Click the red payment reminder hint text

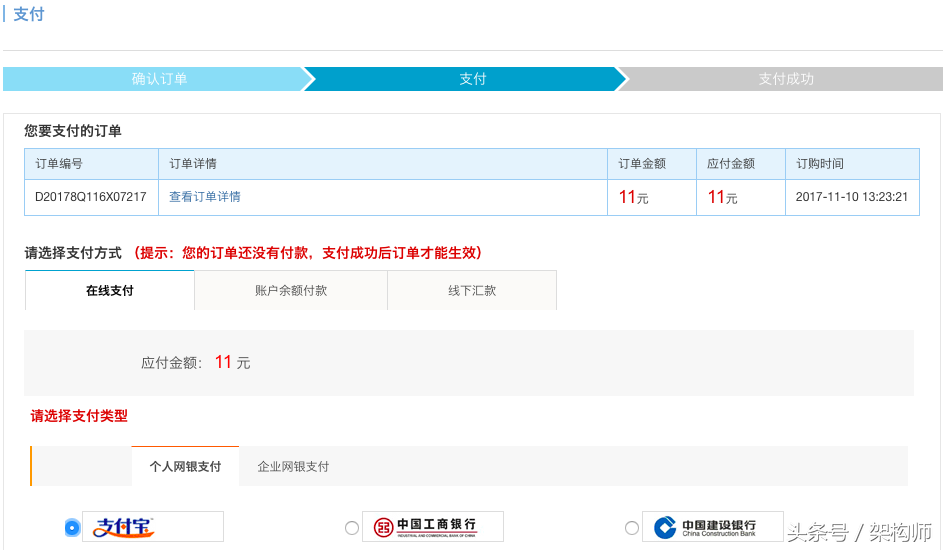(x=308, y=253)
